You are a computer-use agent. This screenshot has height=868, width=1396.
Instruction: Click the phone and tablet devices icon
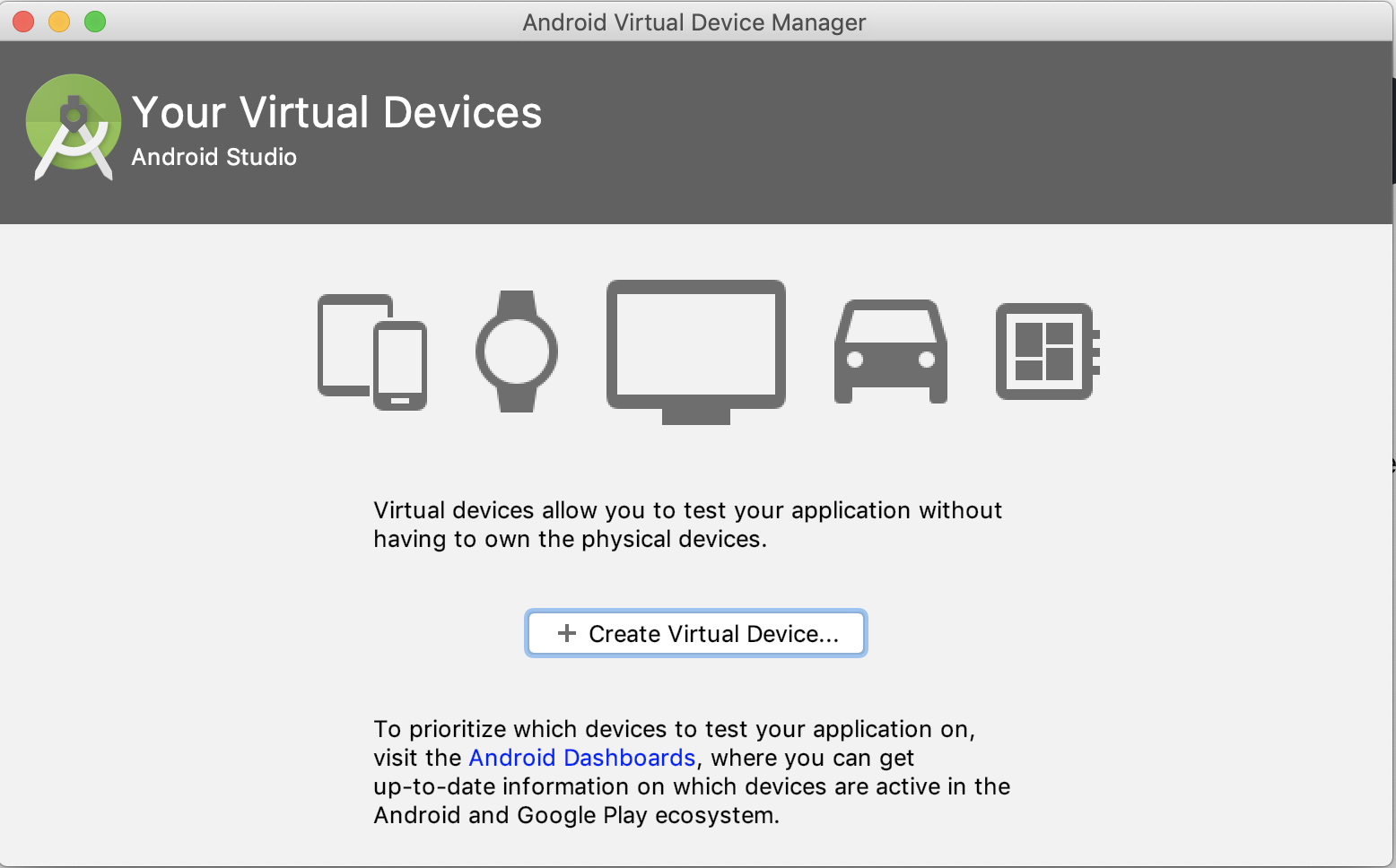click(x=372, y=352)
